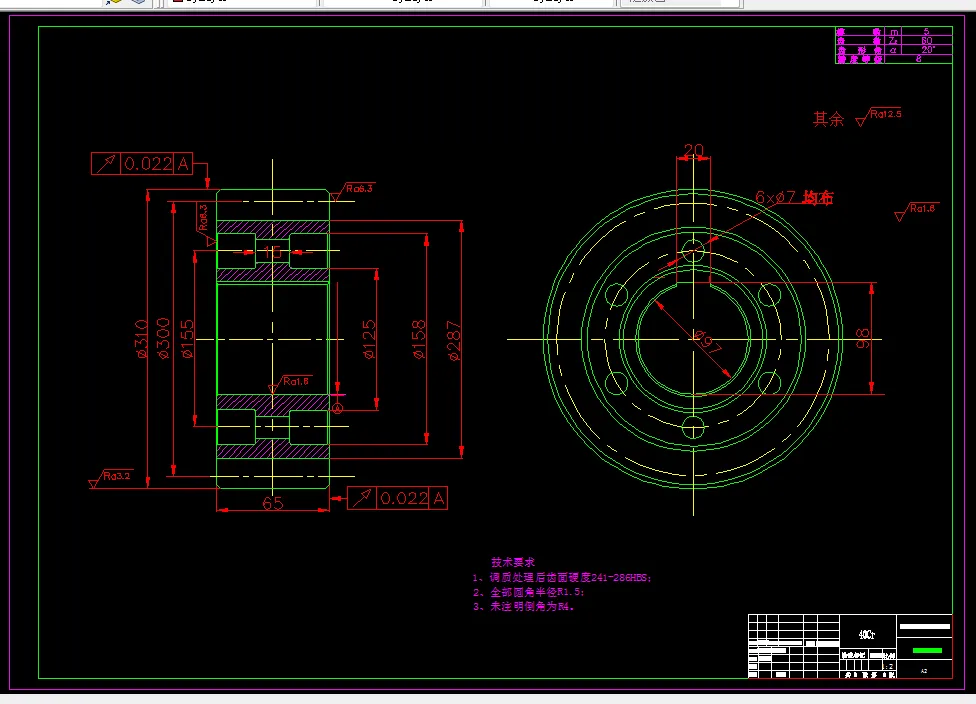Image resolution: width=976 pixels, height=704 pixels.
Task: Click the ø287 dimension text
Action: tap(455, 340)
